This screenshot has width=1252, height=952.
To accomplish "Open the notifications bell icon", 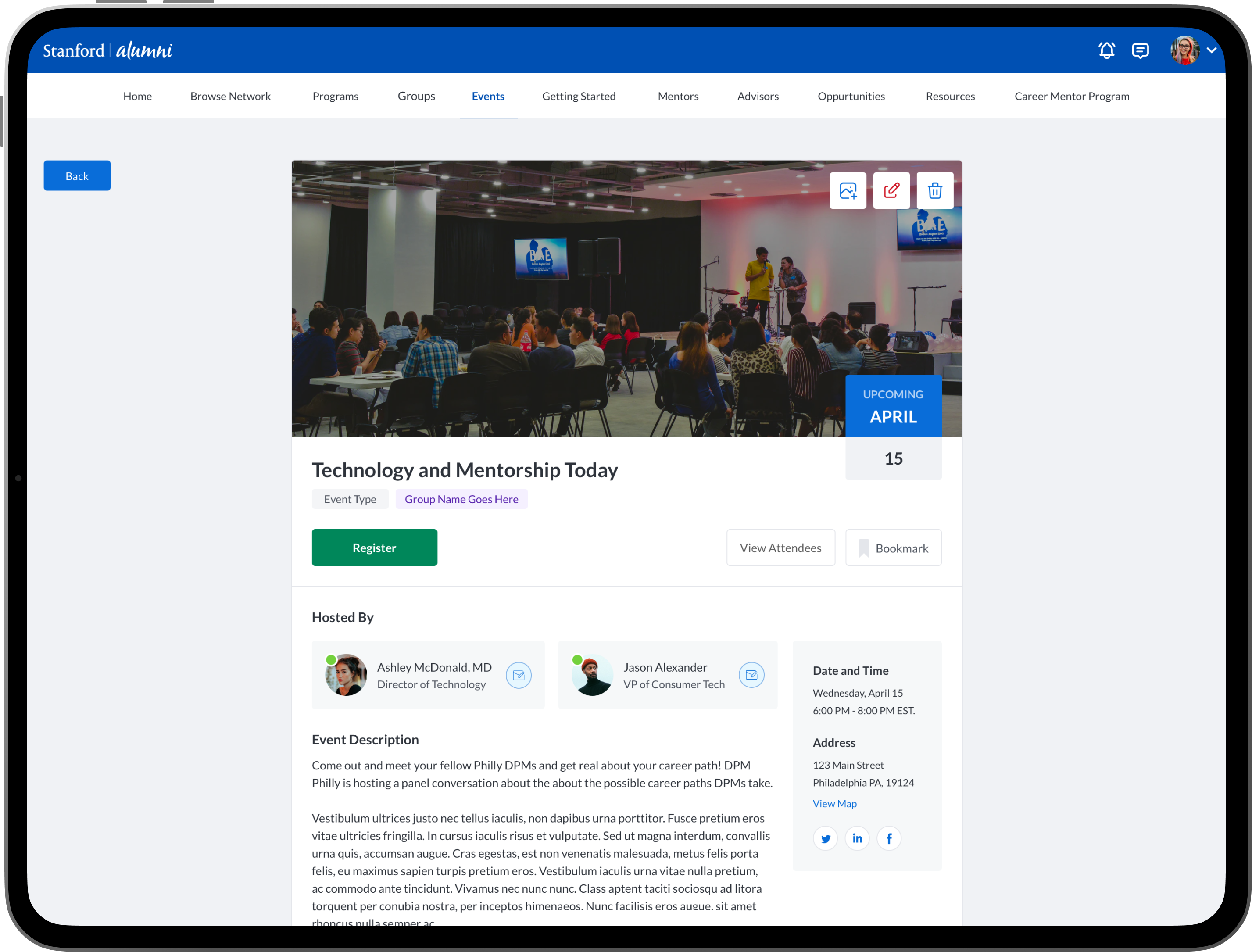I will [x=1106, y=50].
